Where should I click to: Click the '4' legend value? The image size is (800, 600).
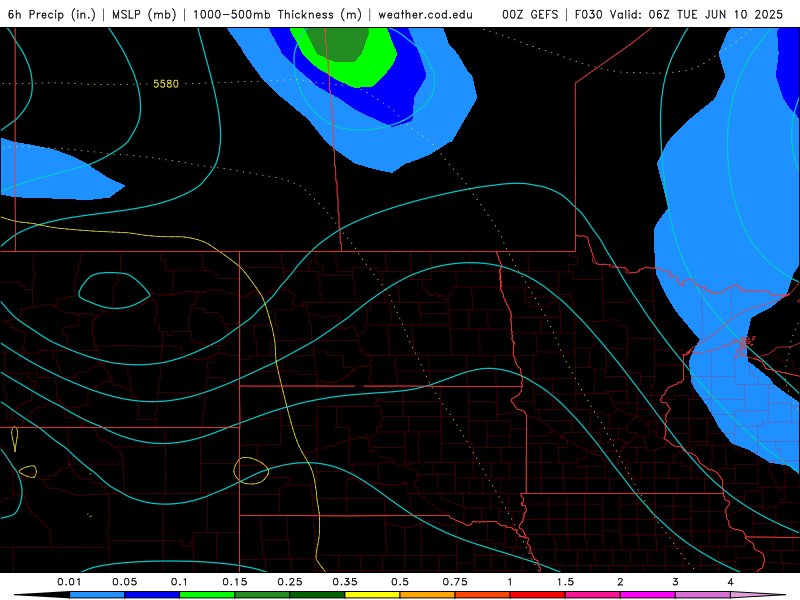[x=731, y=582]
